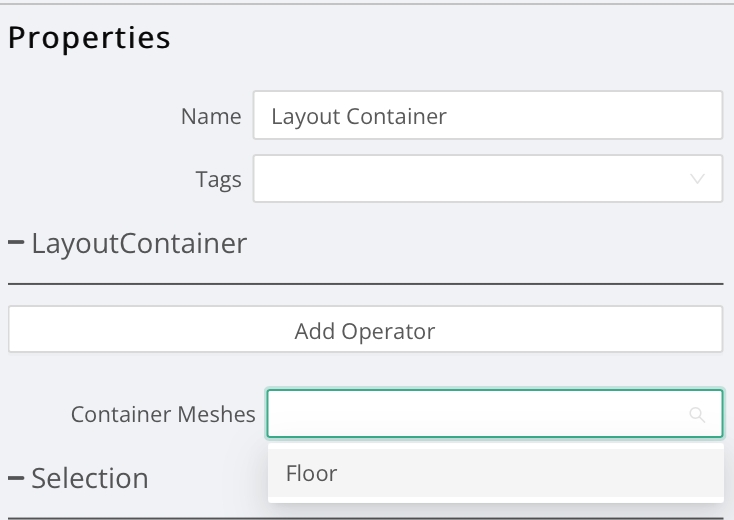This screenshot has width=734, height=520.
Task: Click the Tags label
Action: [218, 179]
